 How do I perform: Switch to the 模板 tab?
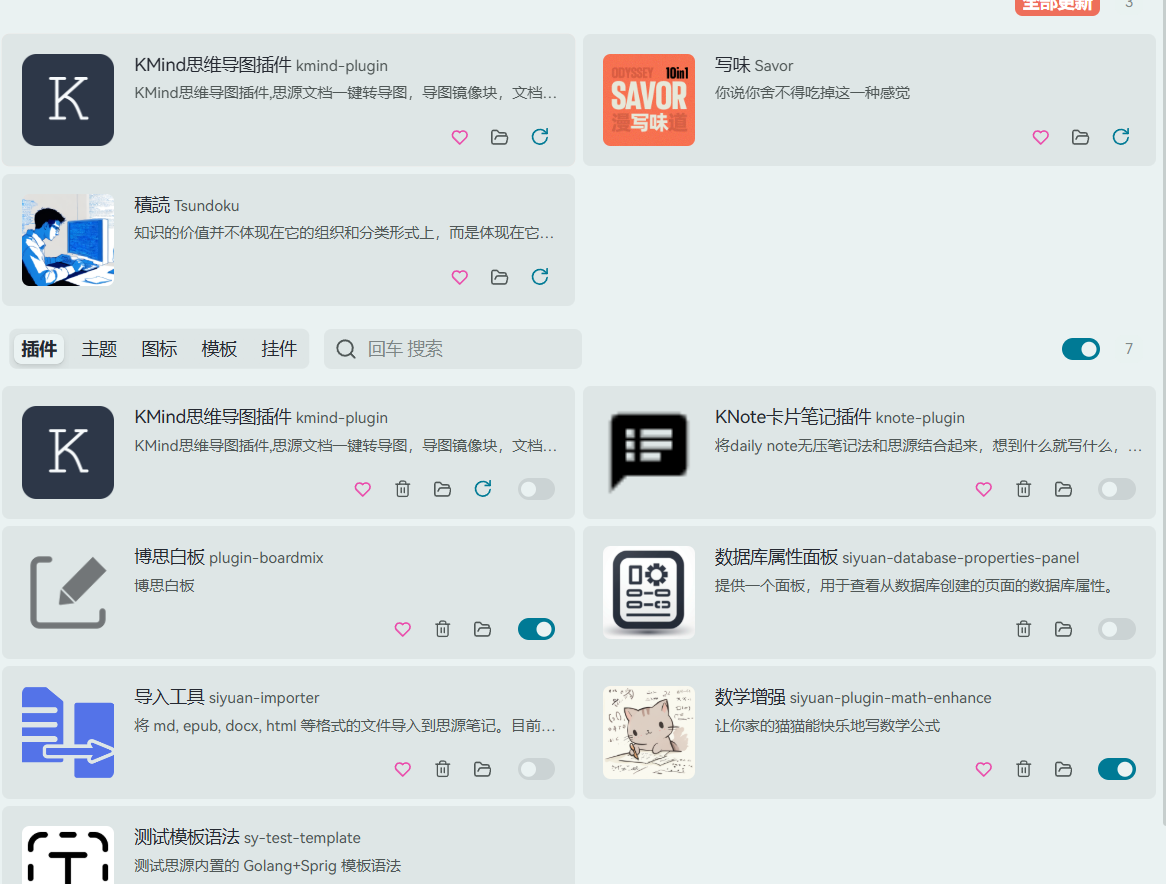pos(219,349)
